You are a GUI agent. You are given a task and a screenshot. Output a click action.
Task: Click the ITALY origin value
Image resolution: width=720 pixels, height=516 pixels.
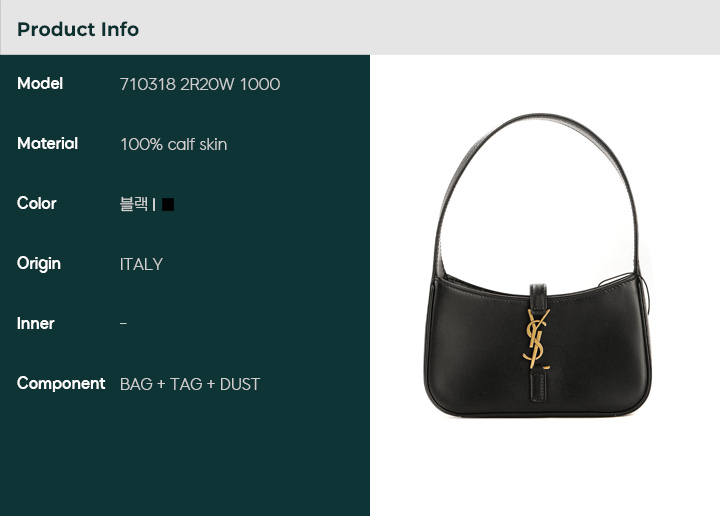pos(141,264)
